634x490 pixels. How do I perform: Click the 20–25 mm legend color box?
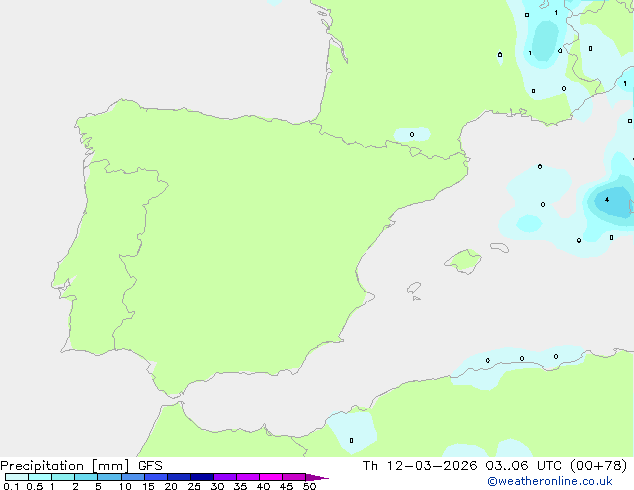click(x=179, y=477)
